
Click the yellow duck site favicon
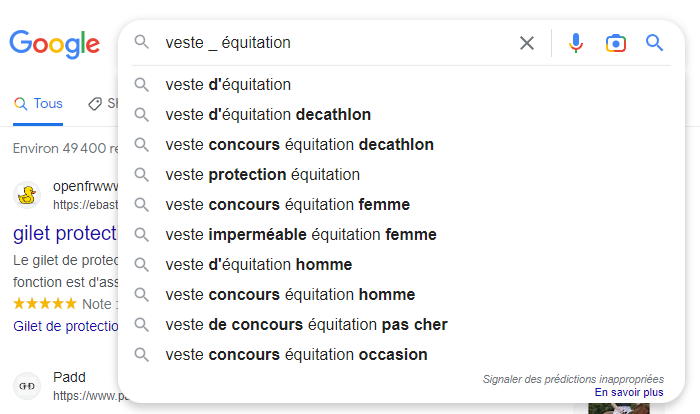27,195
